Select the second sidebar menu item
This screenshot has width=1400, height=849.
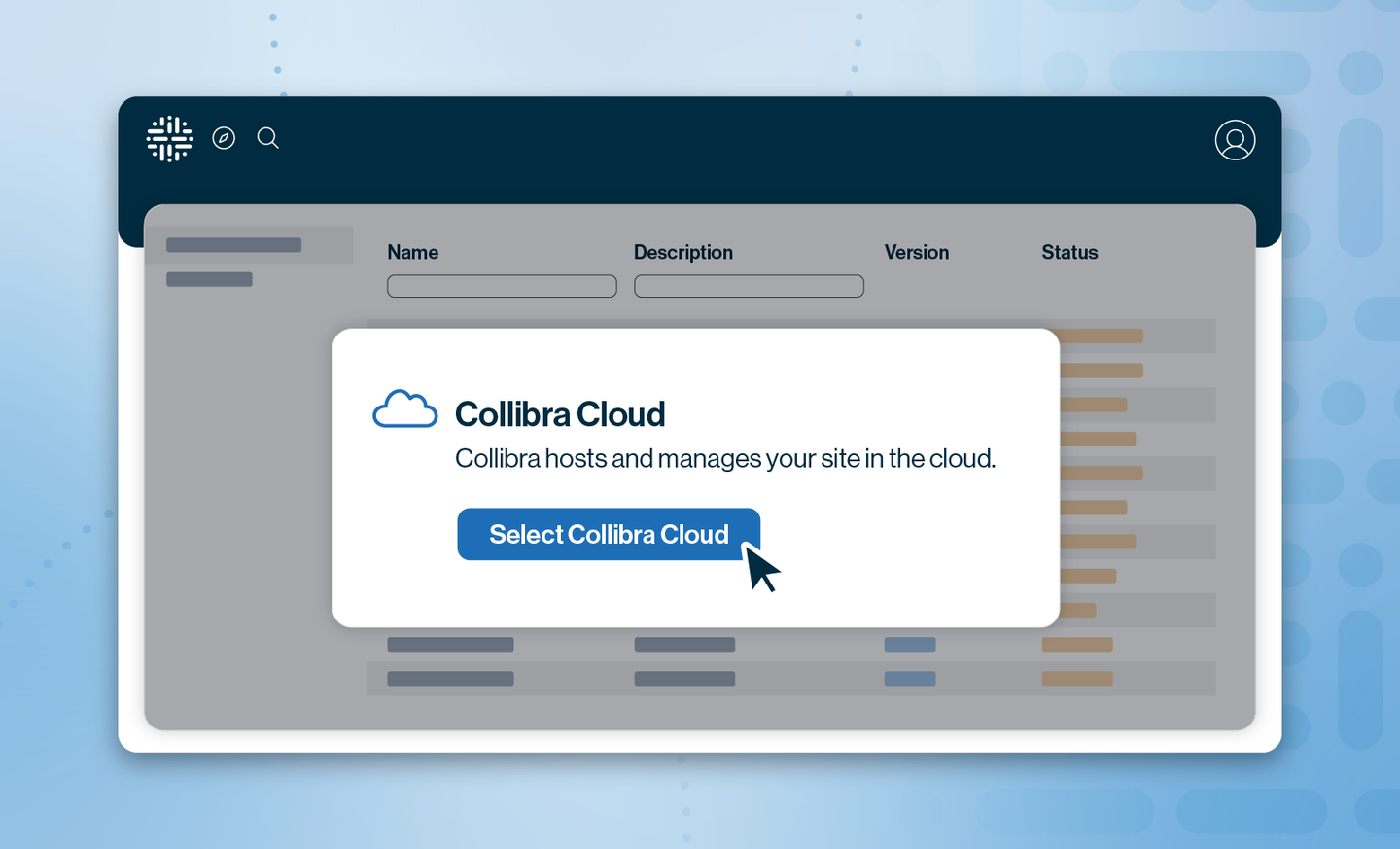[209, 280]
